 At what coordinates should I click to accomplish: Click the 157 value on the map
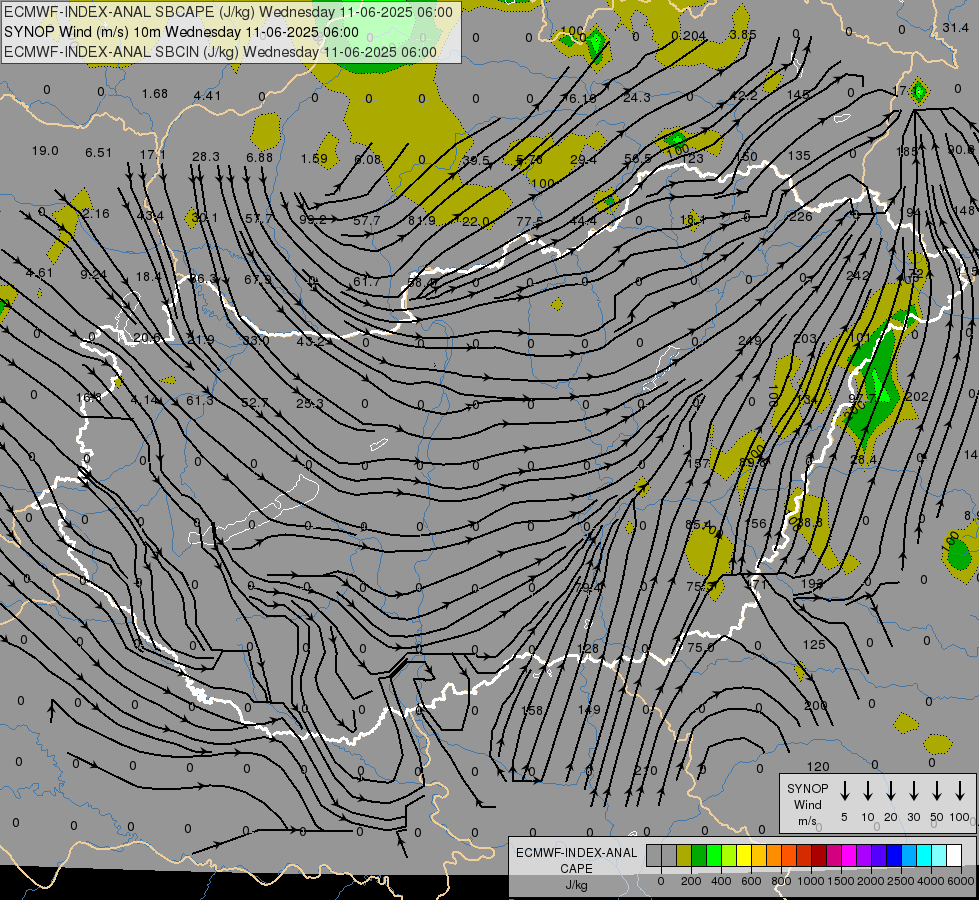[x=698, y=463]
